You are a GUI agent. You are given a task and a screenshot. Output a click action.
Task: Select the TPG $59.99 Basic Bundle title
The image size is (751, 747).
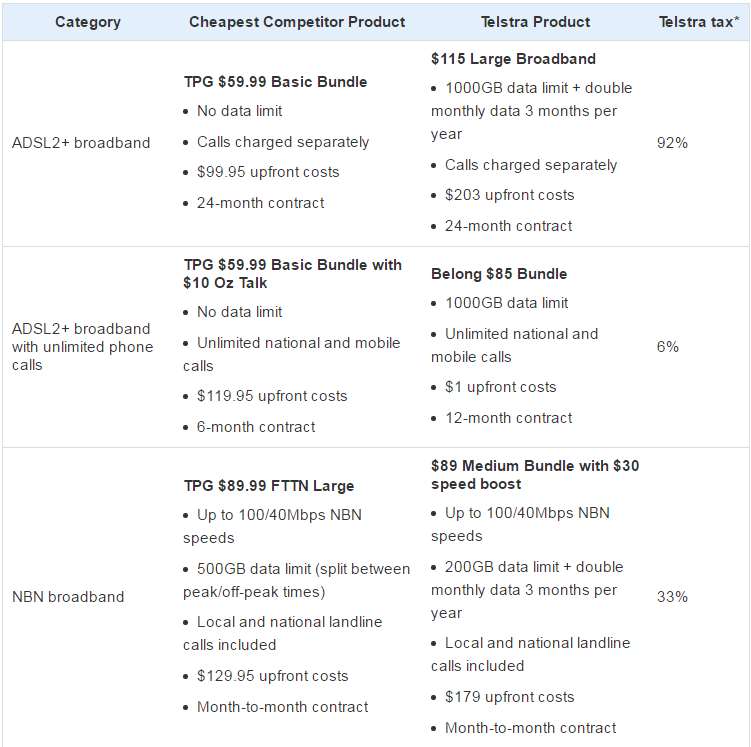[x=275, y=82]
